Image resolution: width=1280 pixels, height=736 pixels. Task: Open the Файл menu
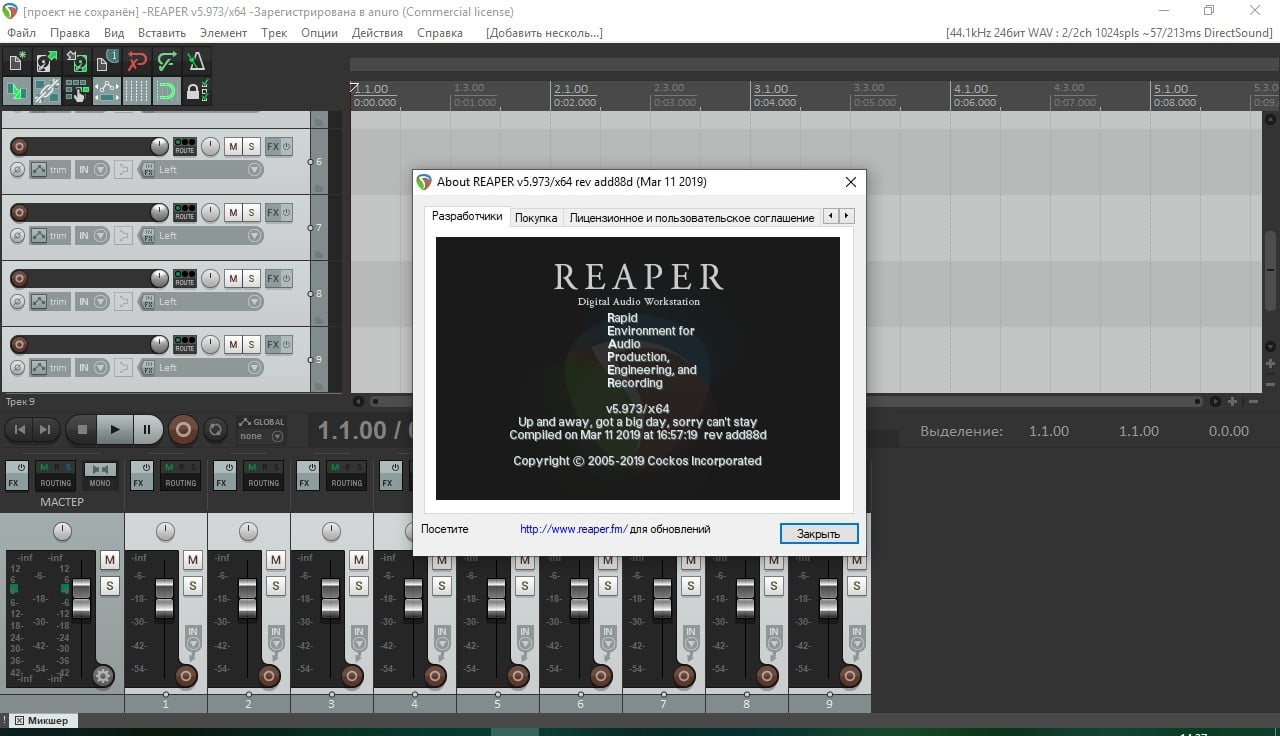click(21, 32)
